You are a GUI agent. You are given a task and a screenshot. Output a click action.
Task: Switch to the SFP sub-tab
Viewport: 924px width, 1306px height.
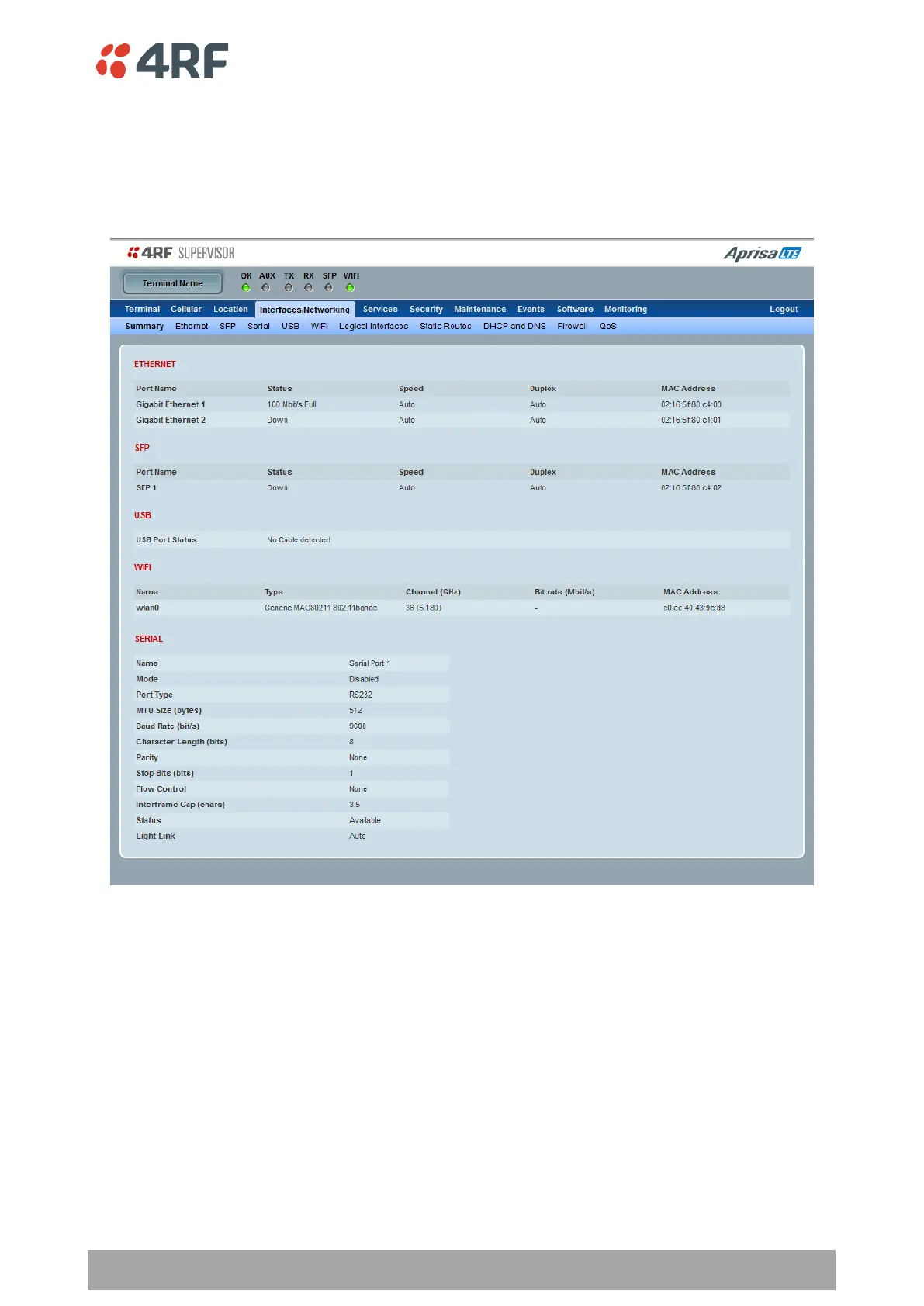[x=227, y=326]
